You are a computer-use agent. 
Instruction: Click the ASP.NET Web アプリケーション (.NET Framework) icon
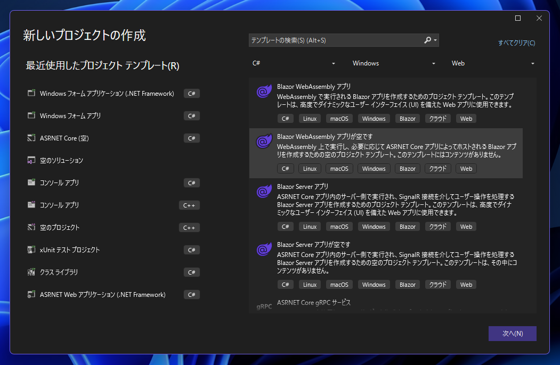pyautogui.click(x=31, y=294)
